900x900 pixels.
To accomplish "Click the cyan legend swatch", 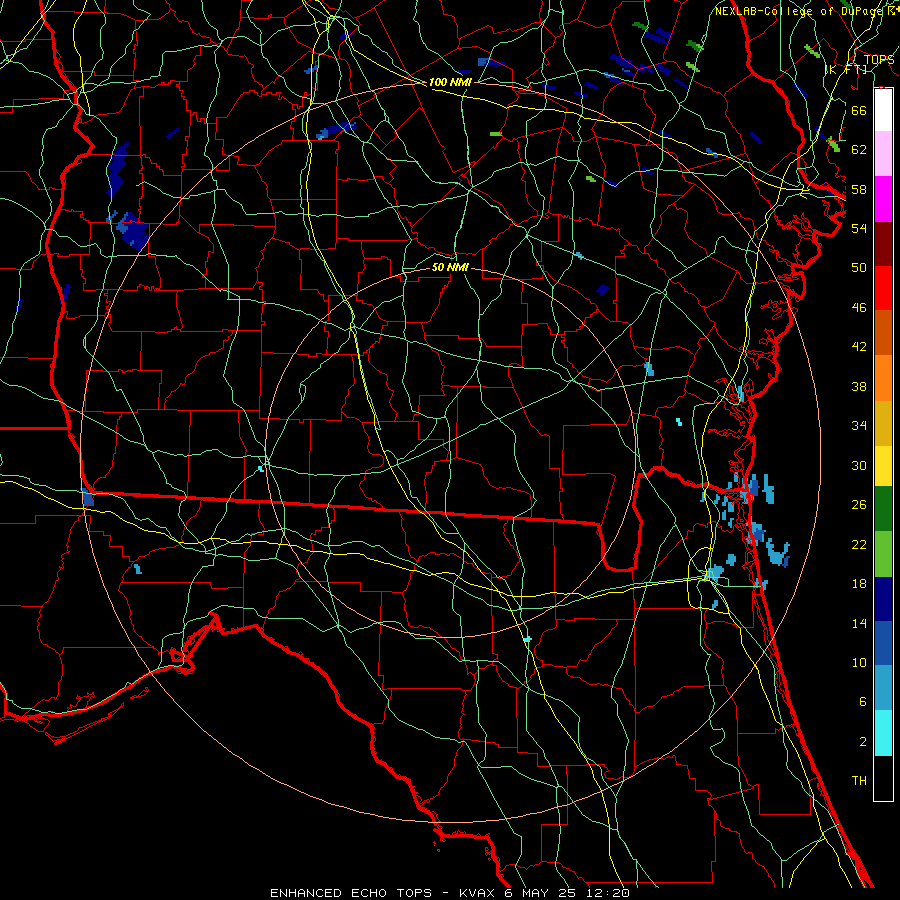I will click(883, 733).
